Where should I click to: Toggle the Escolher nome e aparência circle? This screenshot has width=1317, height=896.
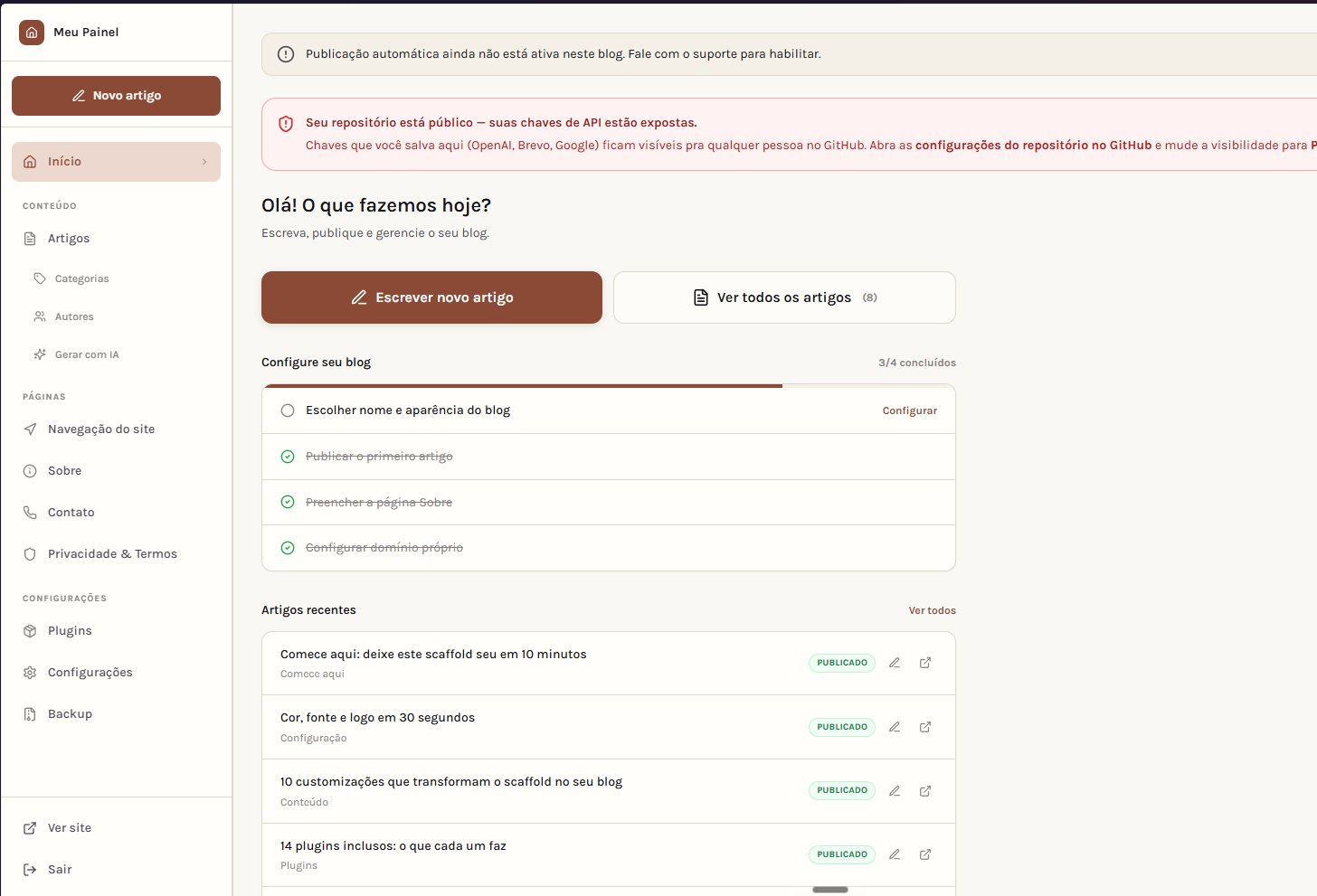coord(288,410)
